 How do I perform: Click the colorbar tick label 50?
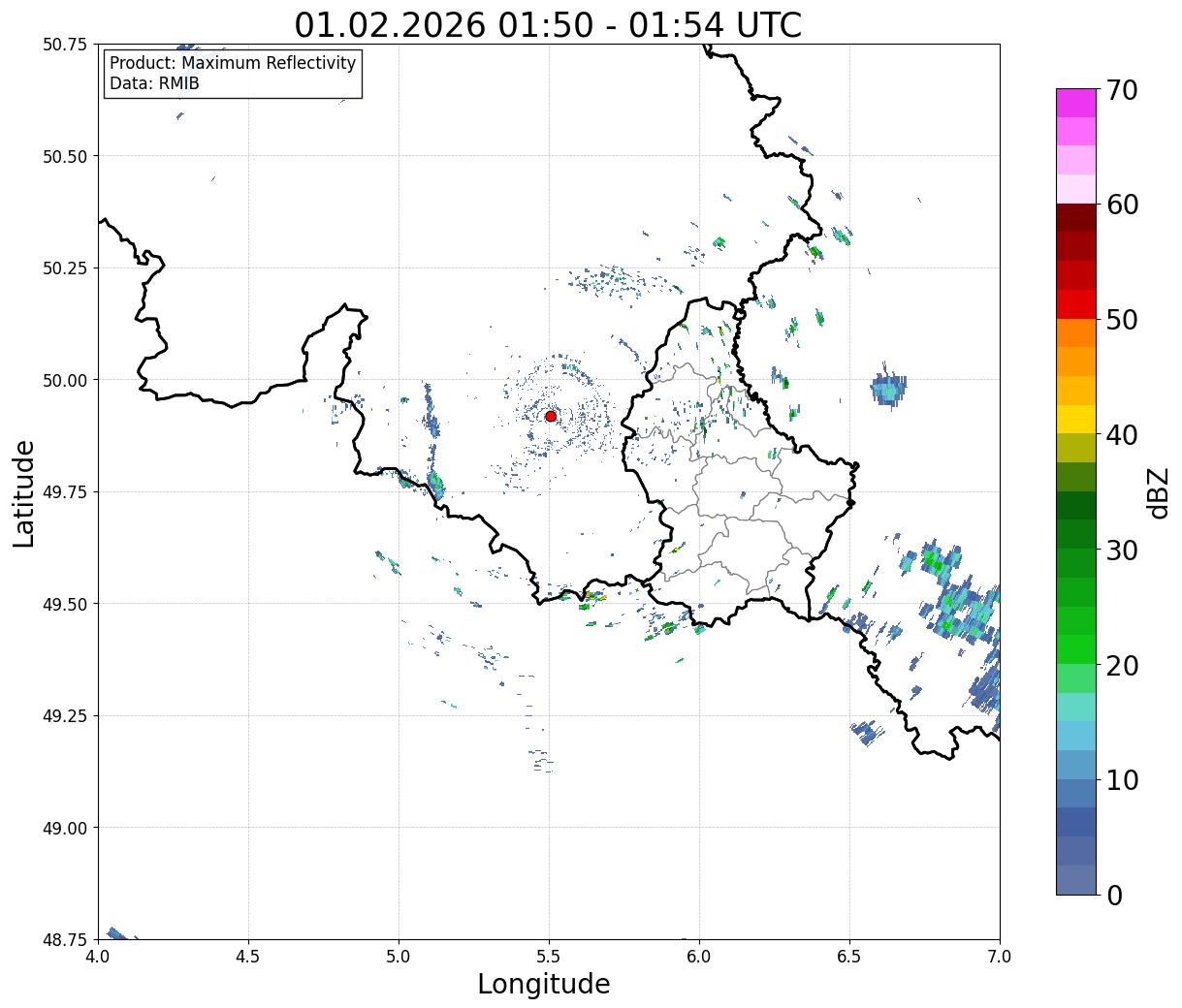click(1121, 320)
